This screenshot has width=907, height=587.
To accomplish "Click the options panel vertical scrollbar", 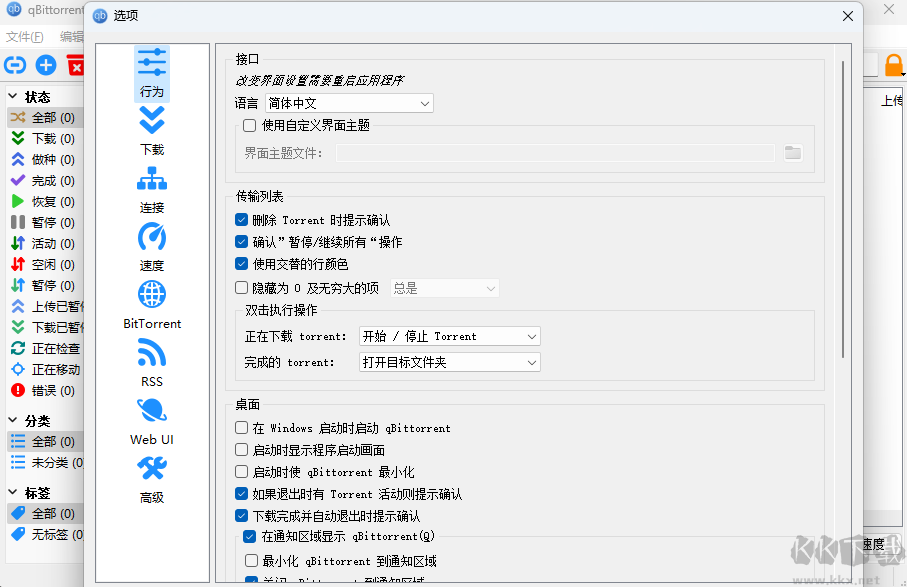I will pos(843,208).
